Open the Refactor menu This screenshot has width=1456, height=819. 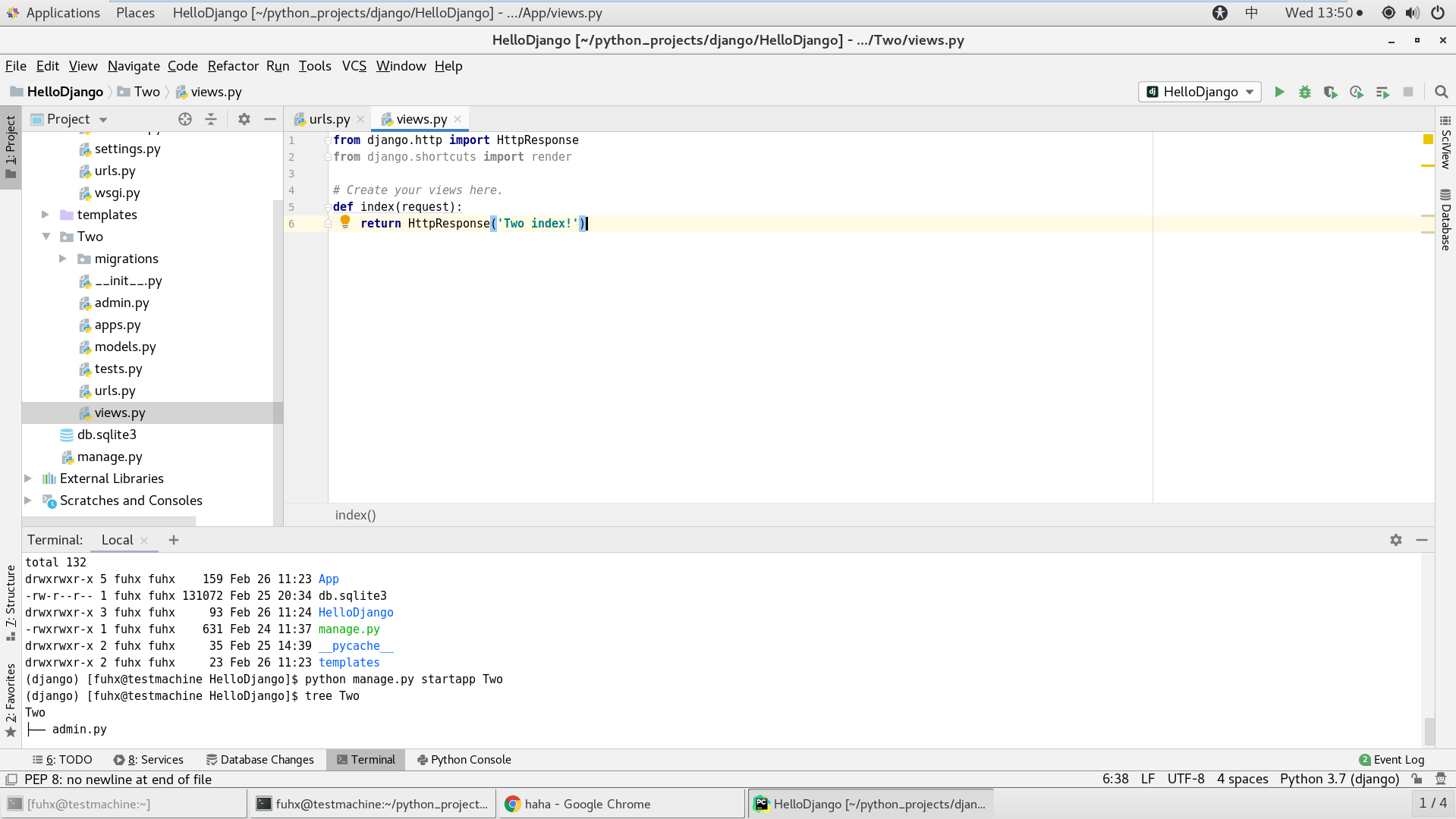(x=233, y=66)
